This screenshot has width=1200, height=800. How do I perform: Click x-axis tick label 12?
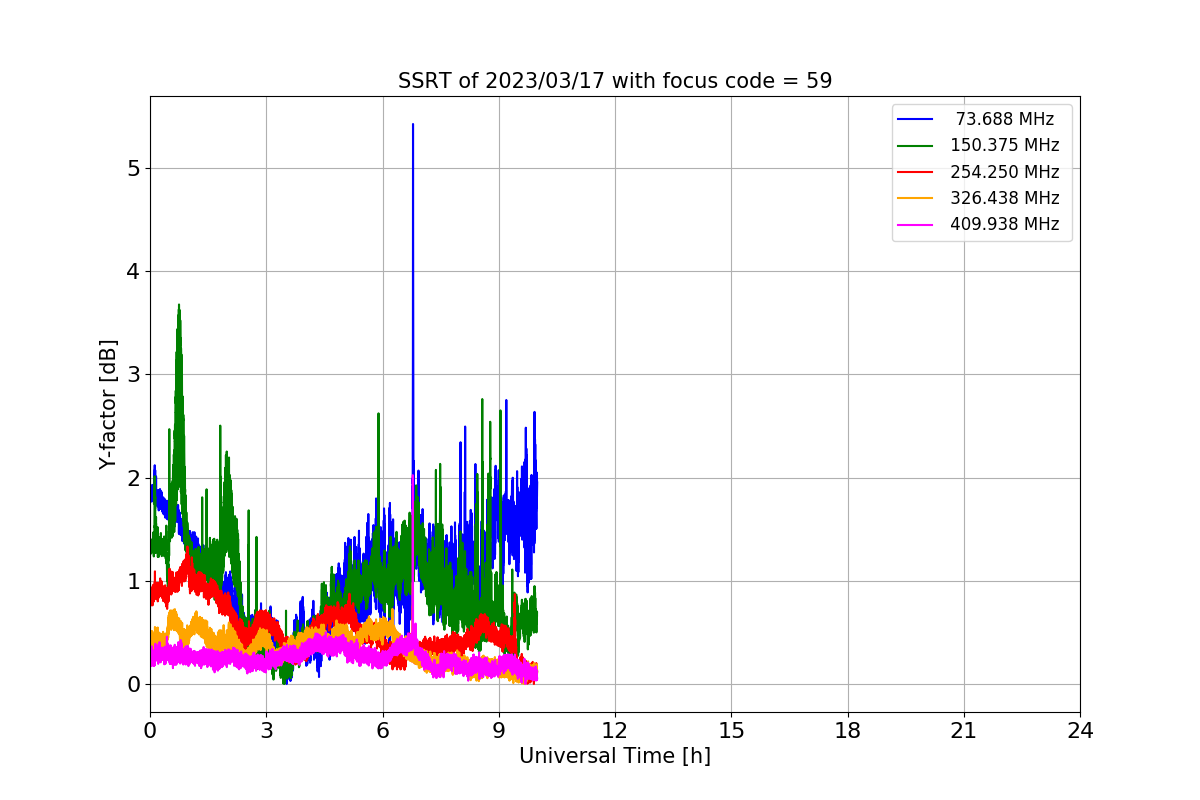tap(615, 731)
